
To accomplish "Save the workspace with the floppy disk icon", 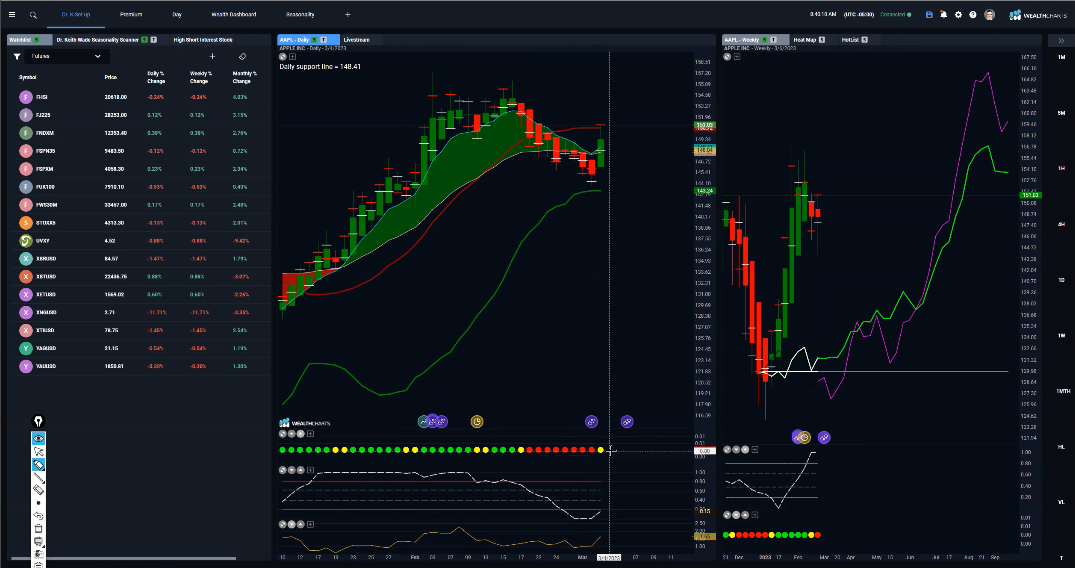I will click(929, 14).
